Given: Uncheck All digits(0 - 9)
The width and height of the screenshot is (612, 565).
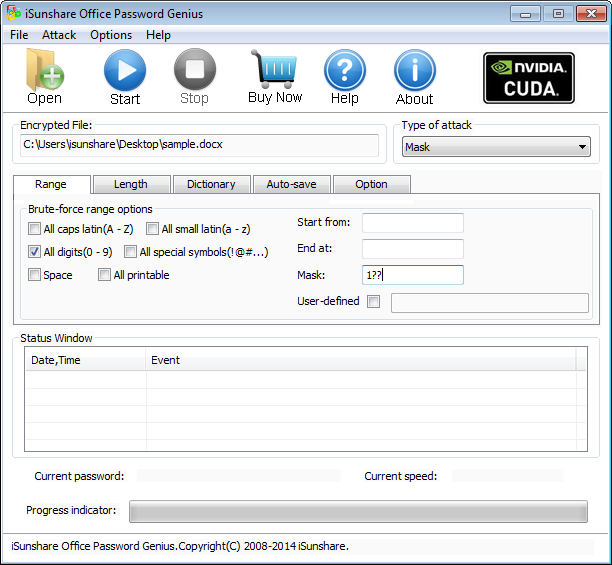Looking at the screenshot, I should pyautogui.click(x=34, y=252).
